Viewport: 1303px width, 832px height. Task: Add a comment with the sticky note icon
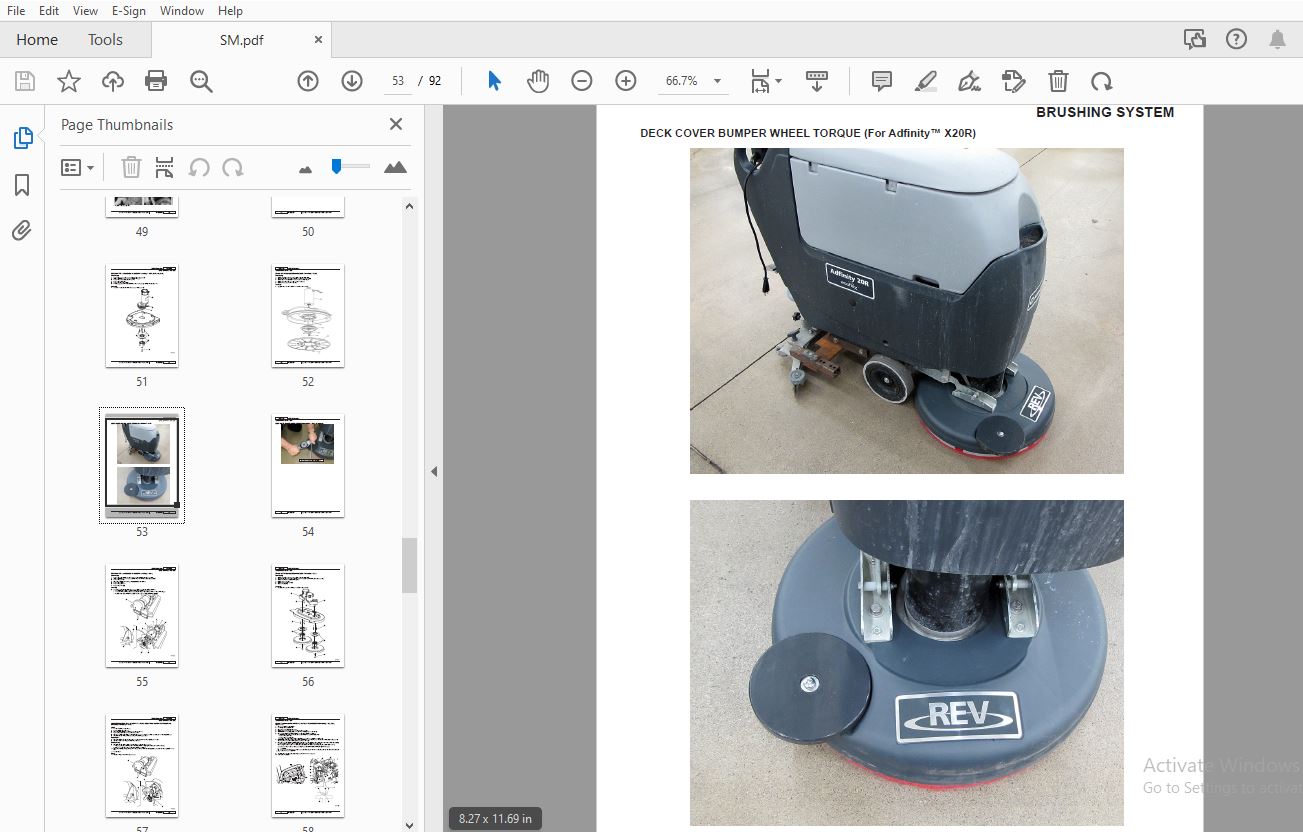882,82
